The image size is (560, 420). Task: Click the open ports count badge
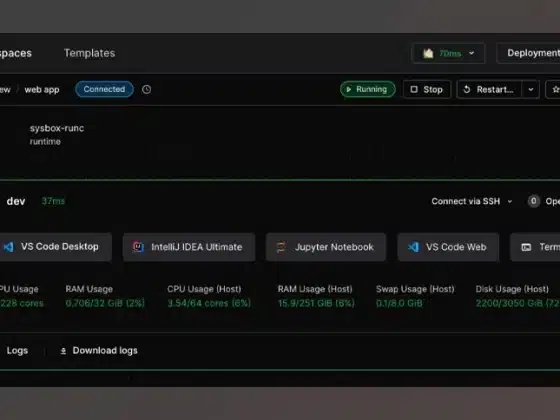[534, 201]
